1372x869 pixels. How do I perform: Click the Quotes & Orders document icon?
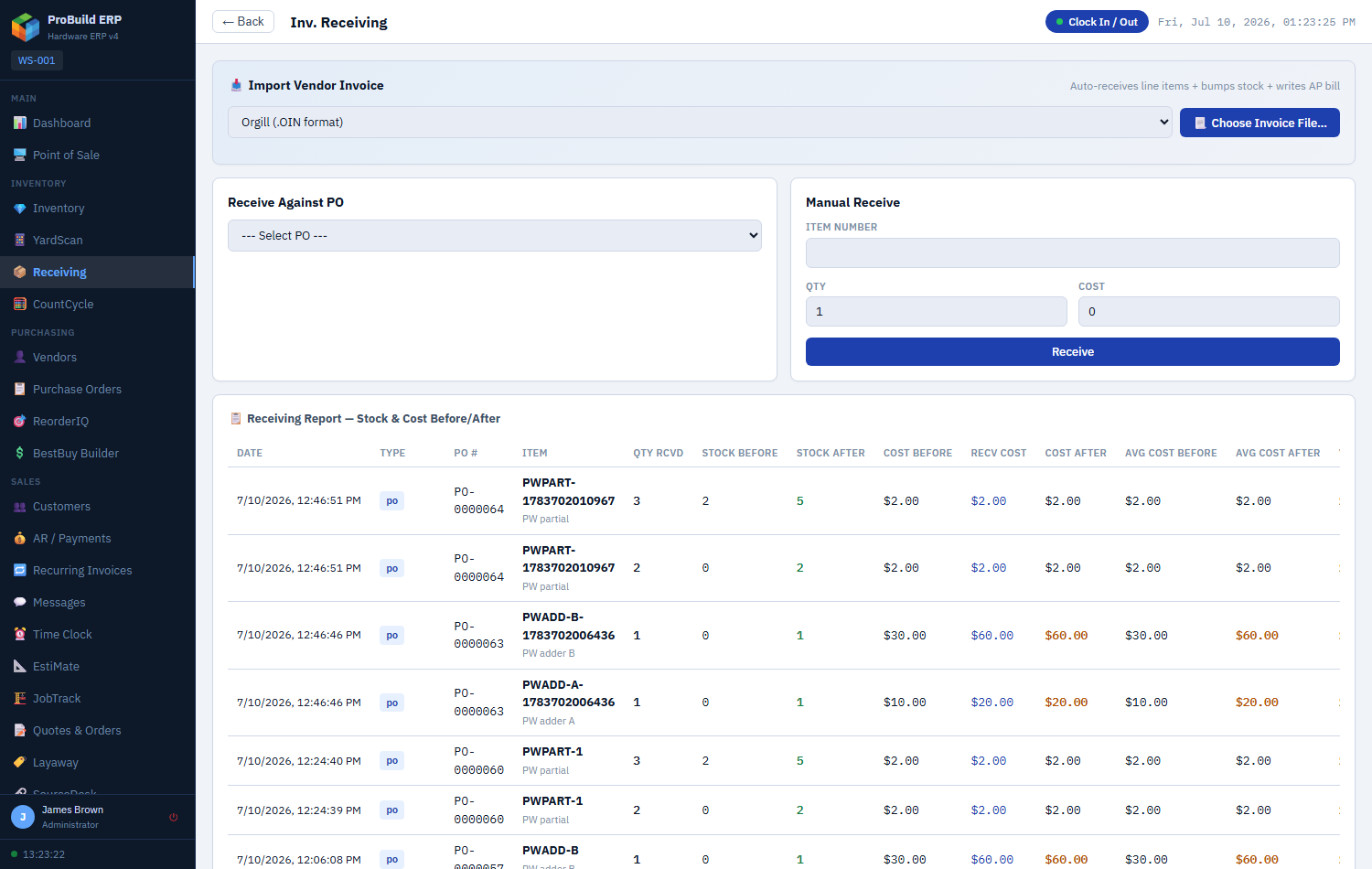[x=19, y=730]
